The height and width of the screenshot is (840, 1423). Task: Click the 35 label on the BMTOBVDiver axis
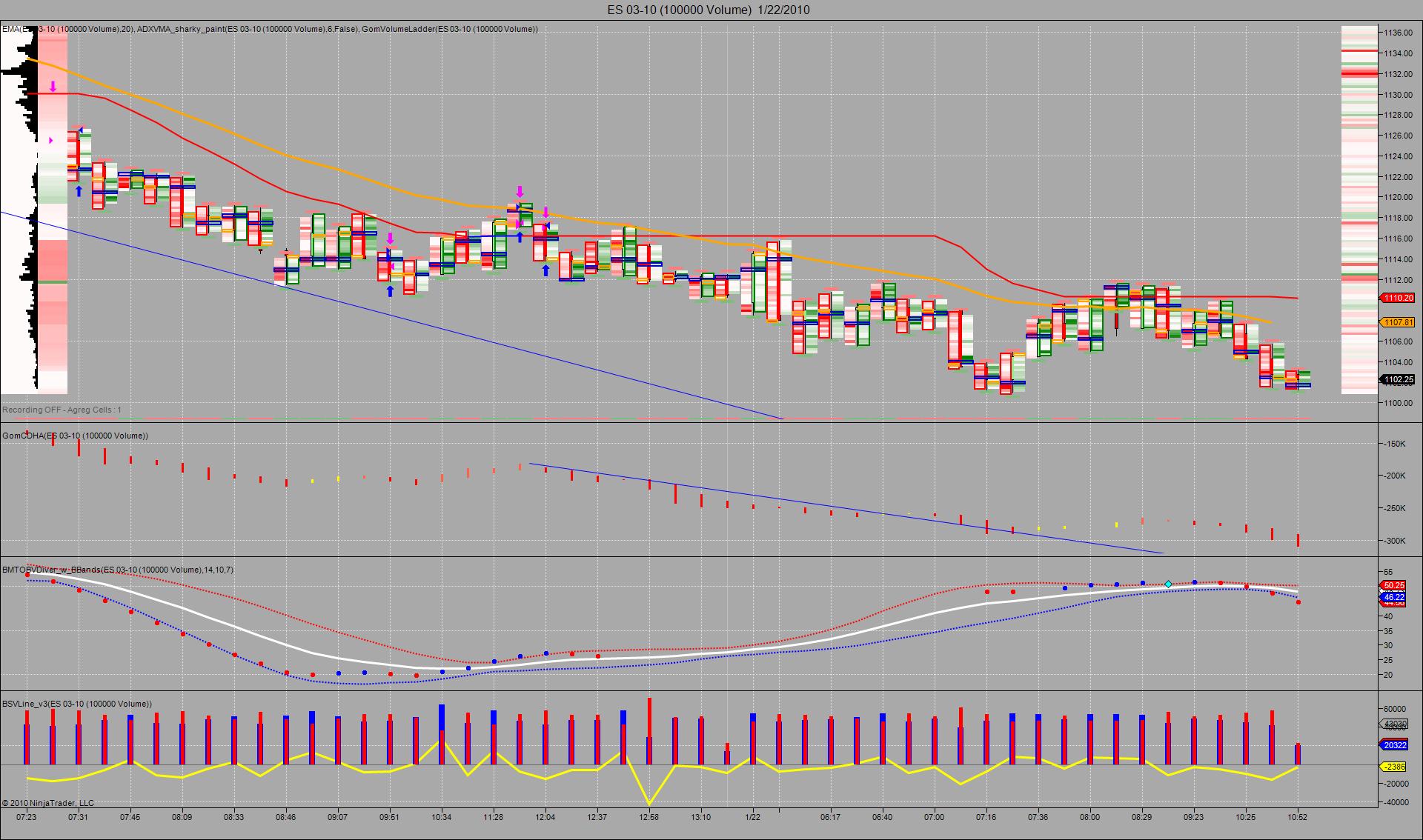(1388, 631)
